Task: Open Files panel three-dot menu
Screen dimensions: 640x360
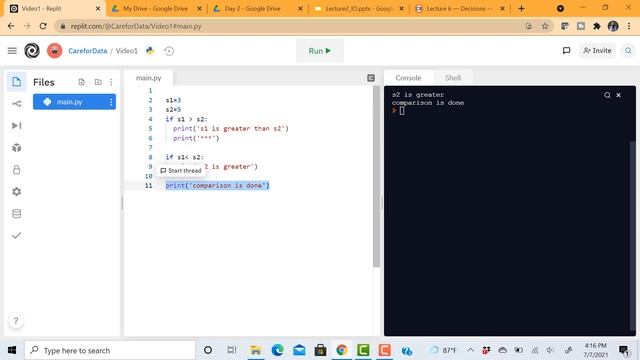Action: click(111, 82)
